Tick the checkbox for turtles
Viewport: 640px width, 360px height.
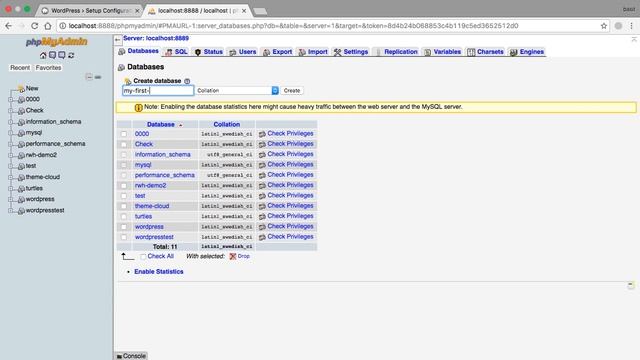point(124,216)
